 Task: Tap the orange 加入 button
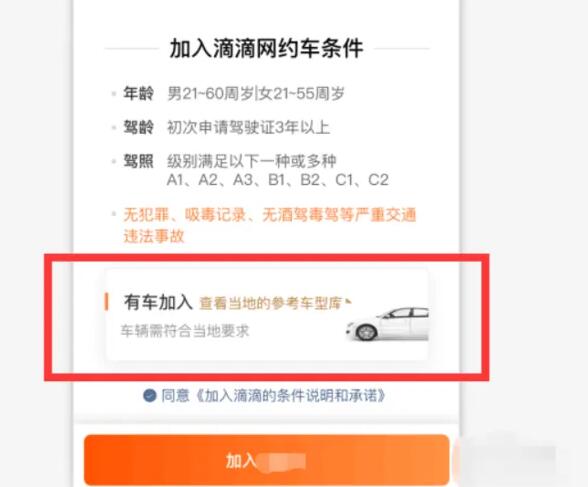(267, 460)
